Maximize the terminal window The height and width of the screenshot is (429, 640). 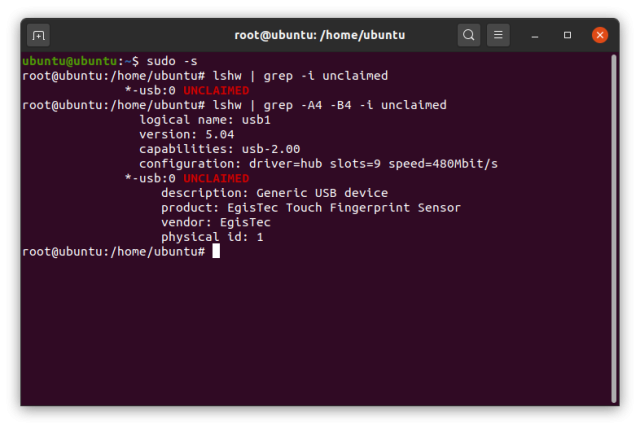click(x=568, y=35)
